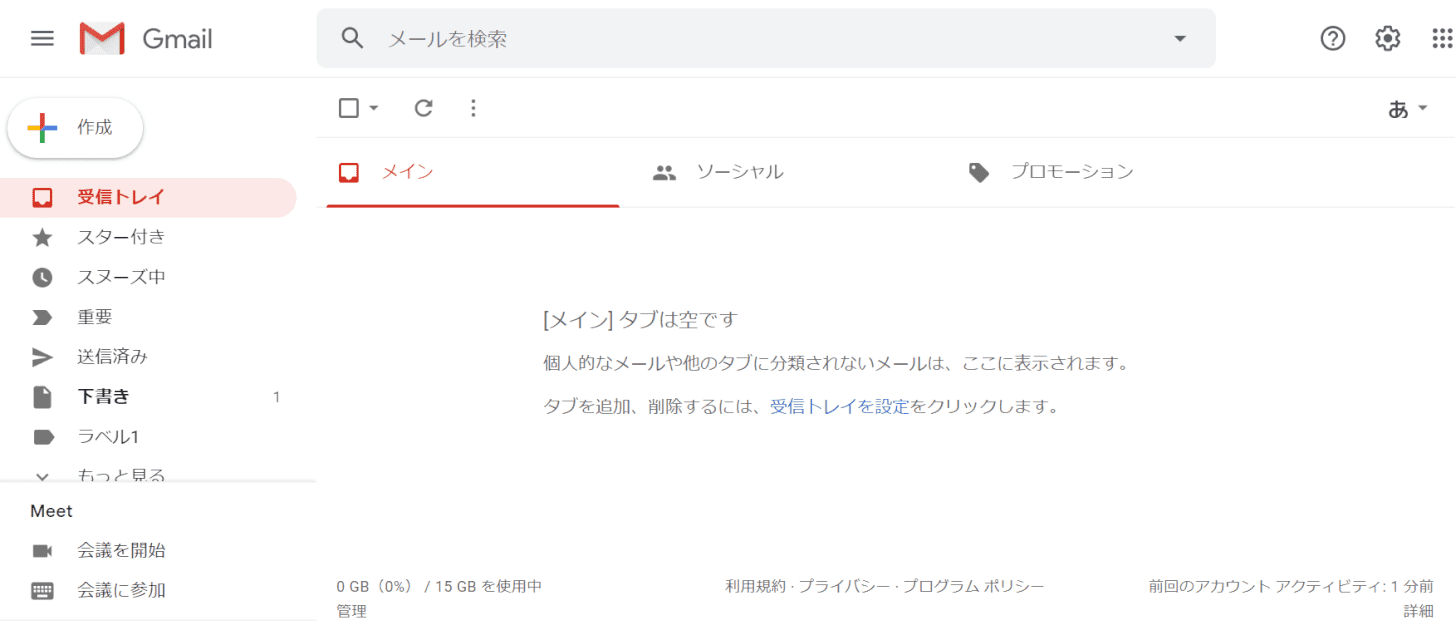Click the star icon beside スター付き
The width and height of the screenshot is (1456, 635).
tap(42, 237)
